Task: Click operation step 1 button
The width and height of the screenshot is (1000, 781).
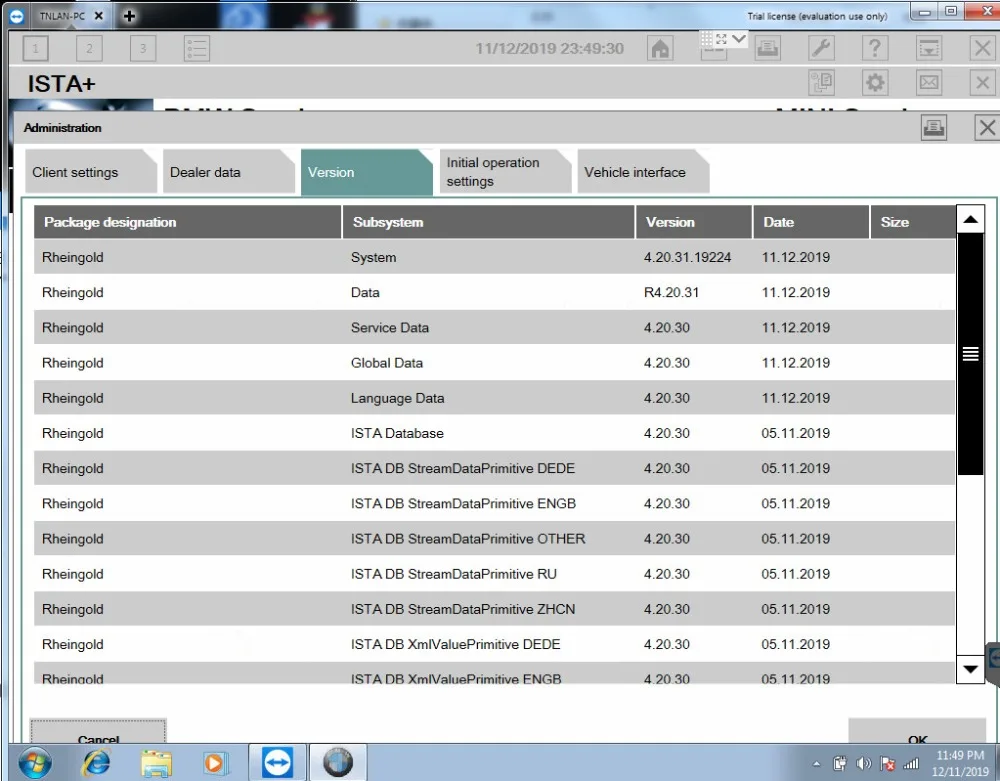Action: click(36, 48)
